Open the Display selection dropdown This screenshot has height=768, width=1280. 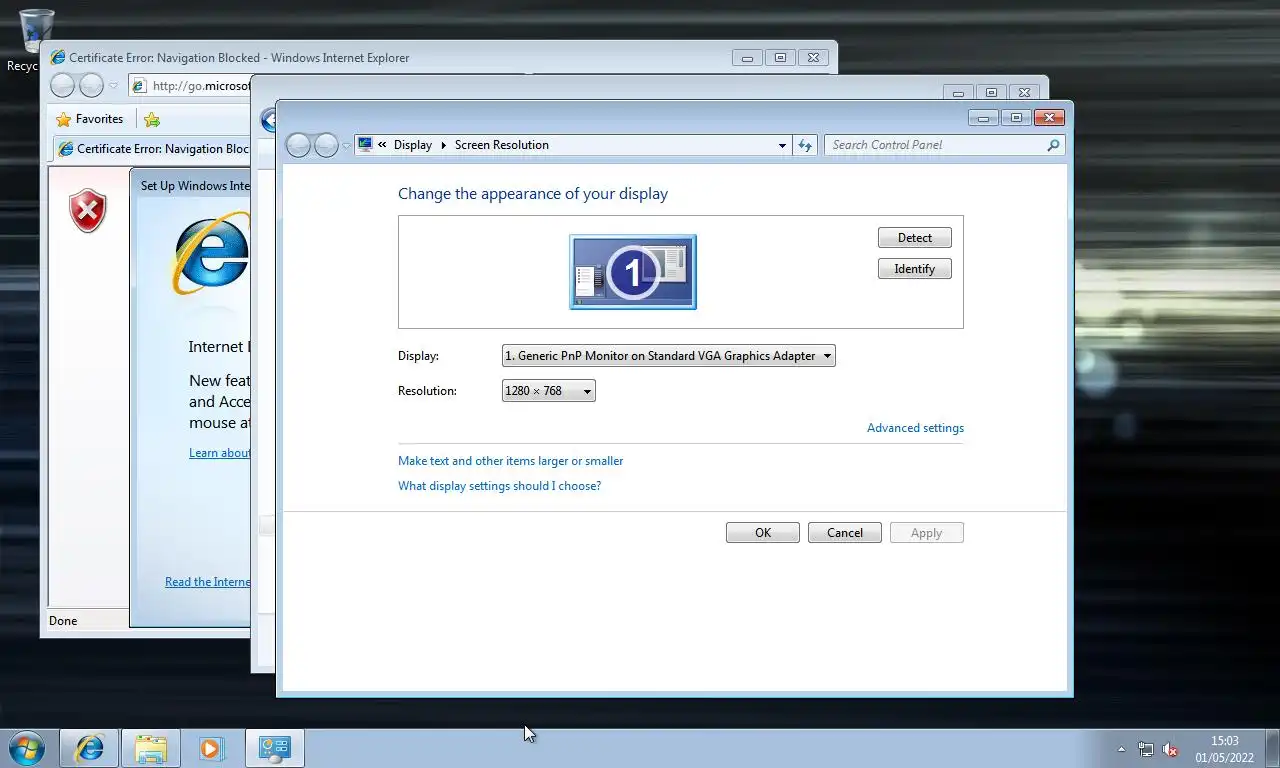[668, 356]
